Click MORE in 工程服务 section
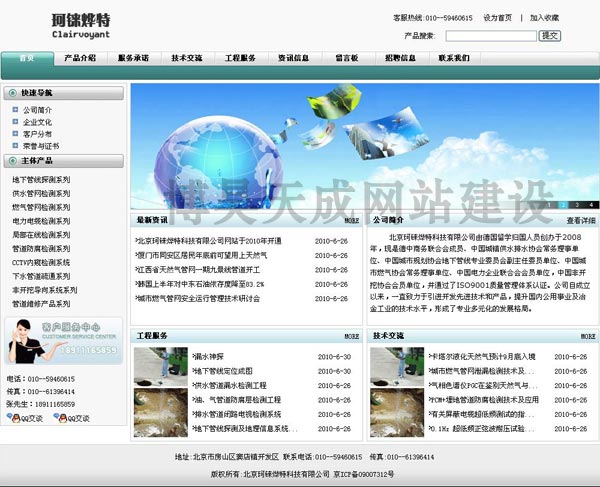This screenshot has height=487, width=600. 352,336
